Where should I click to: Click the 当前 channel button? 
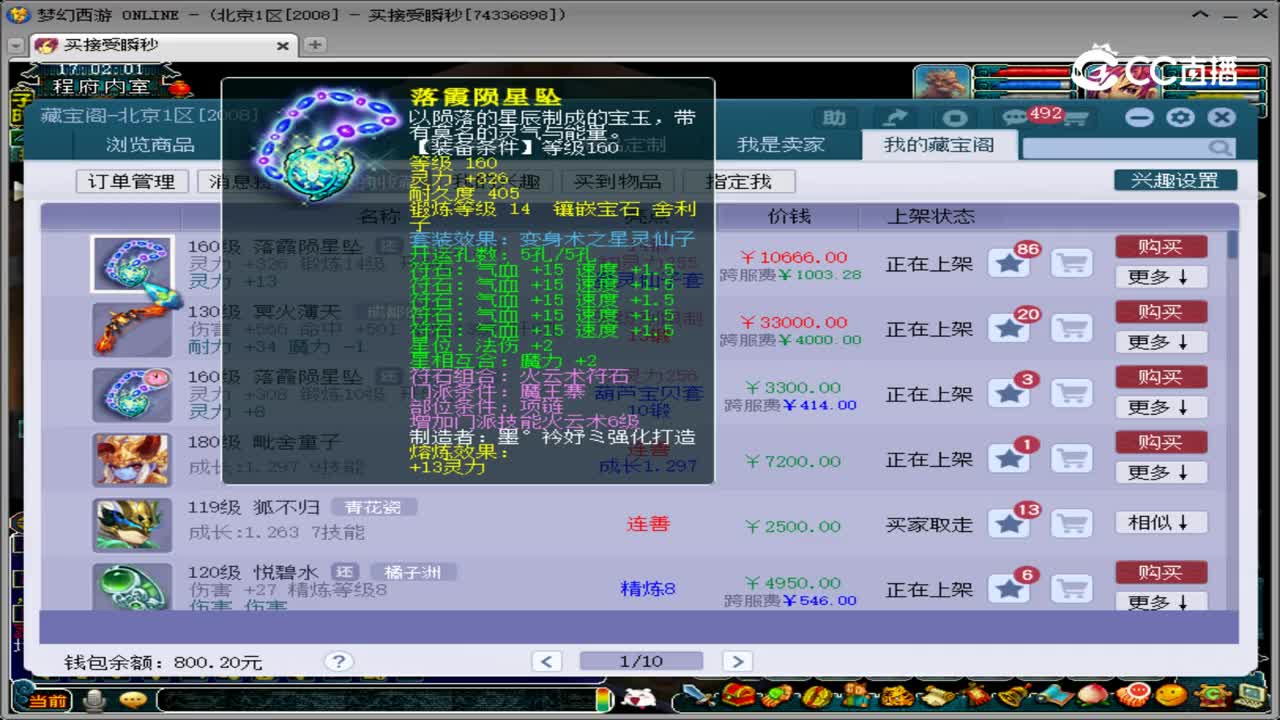48,700
